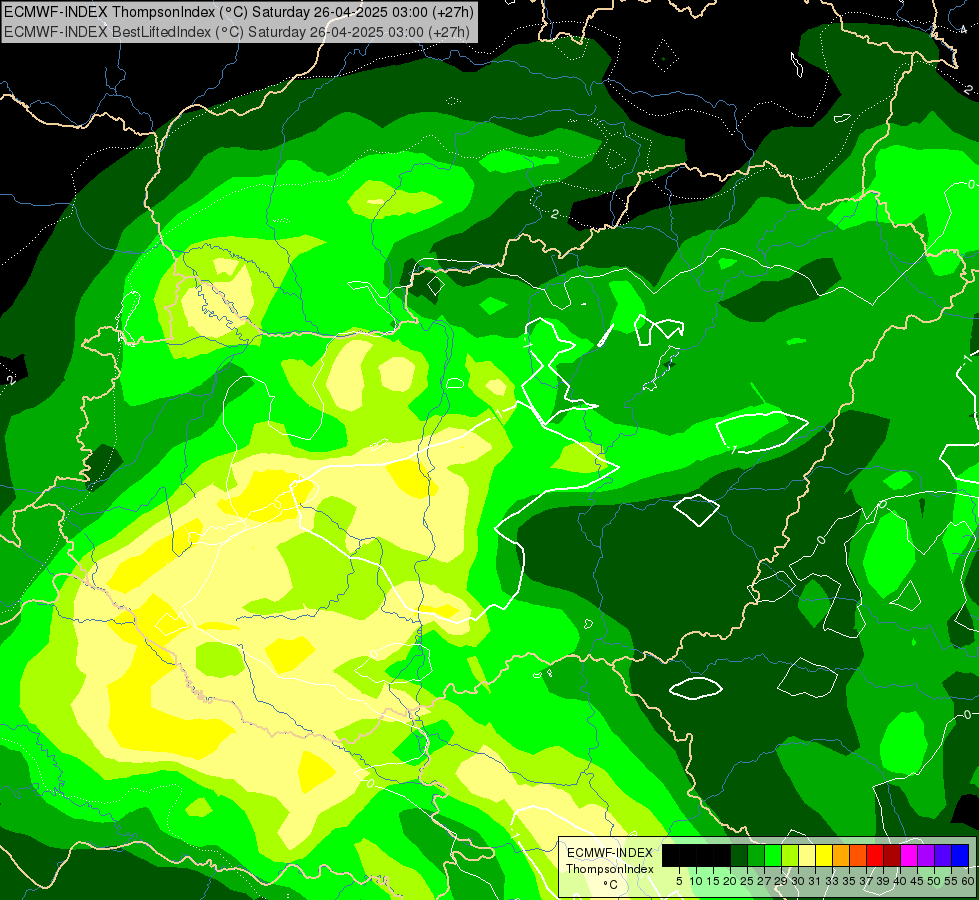This screenshot has width=979, height=900.
Task: Click the legend label "ECMWF-INDEX"
Action: tap(610, 853)
